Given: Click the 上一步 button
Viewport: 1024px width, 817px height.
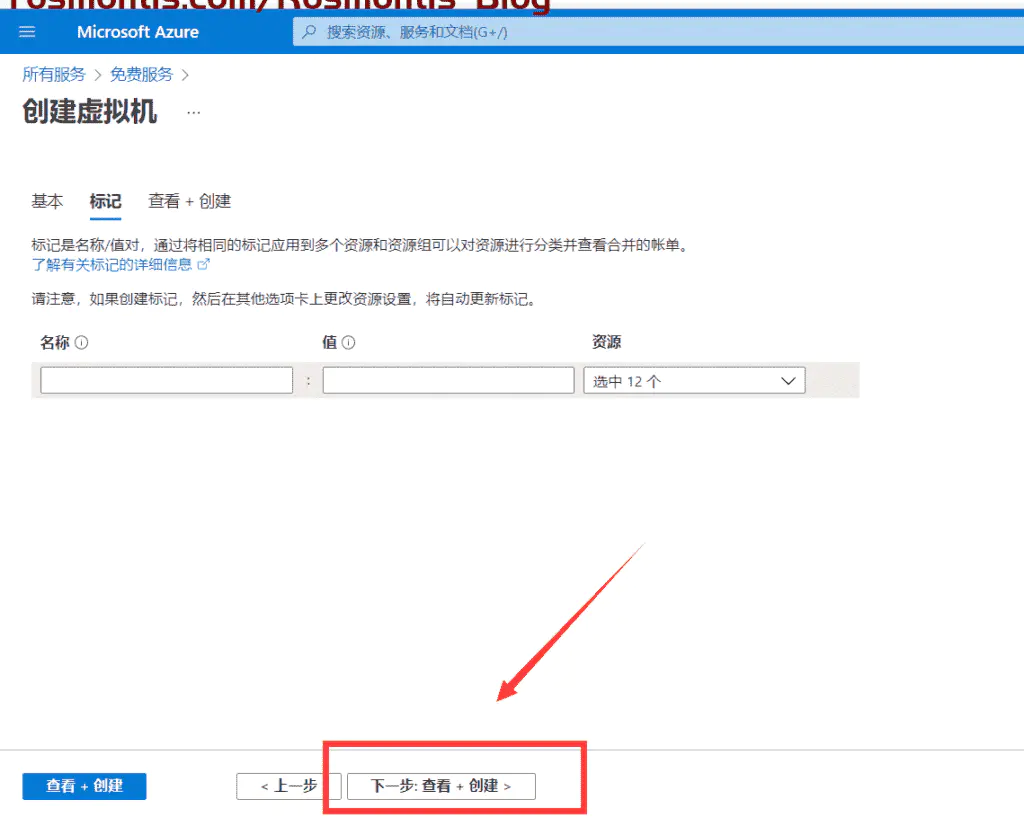Looking at the screenshot, I should (289, 786).
